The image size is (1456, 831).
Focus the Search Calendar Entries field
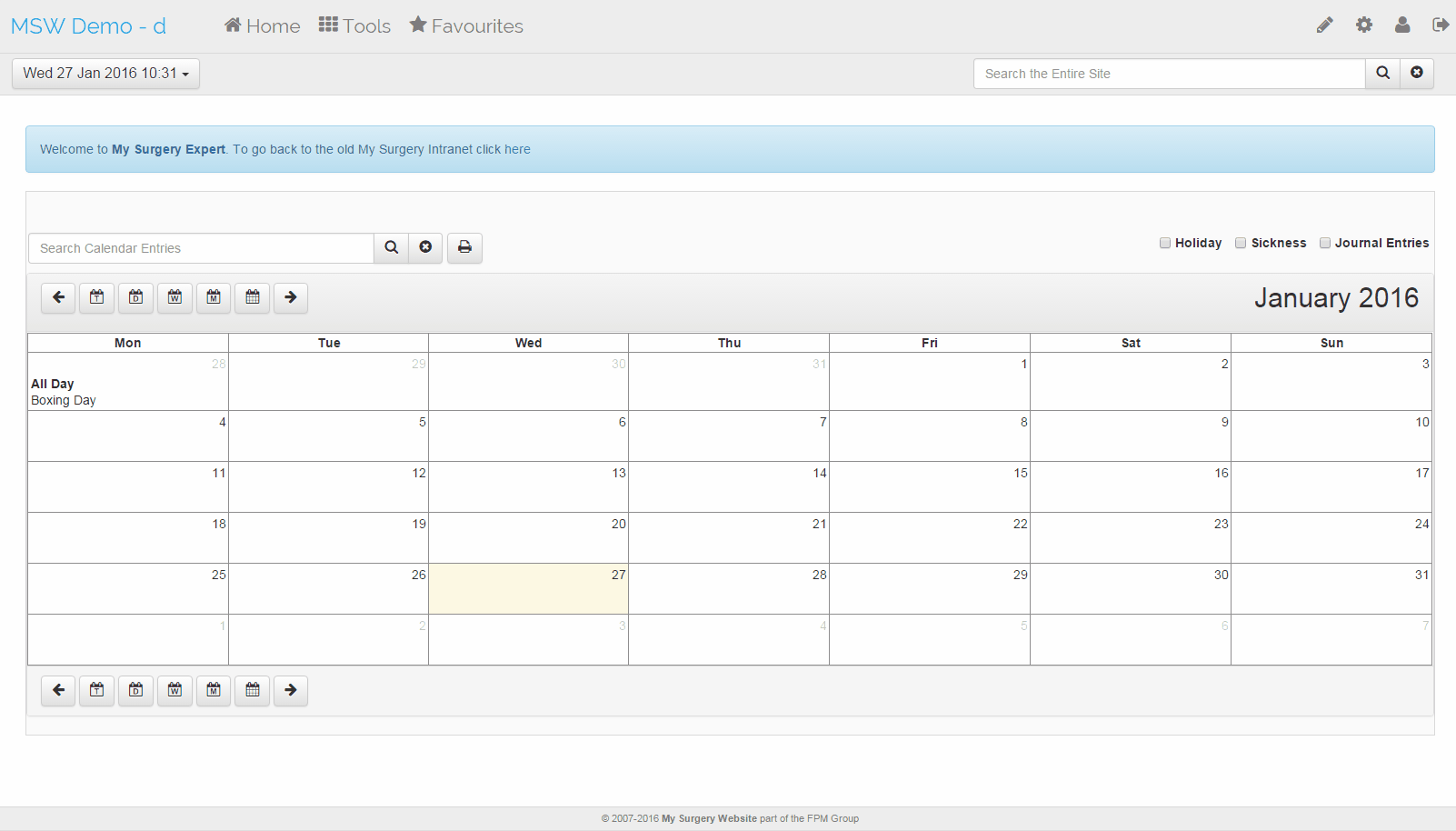(x=201, y=248)
